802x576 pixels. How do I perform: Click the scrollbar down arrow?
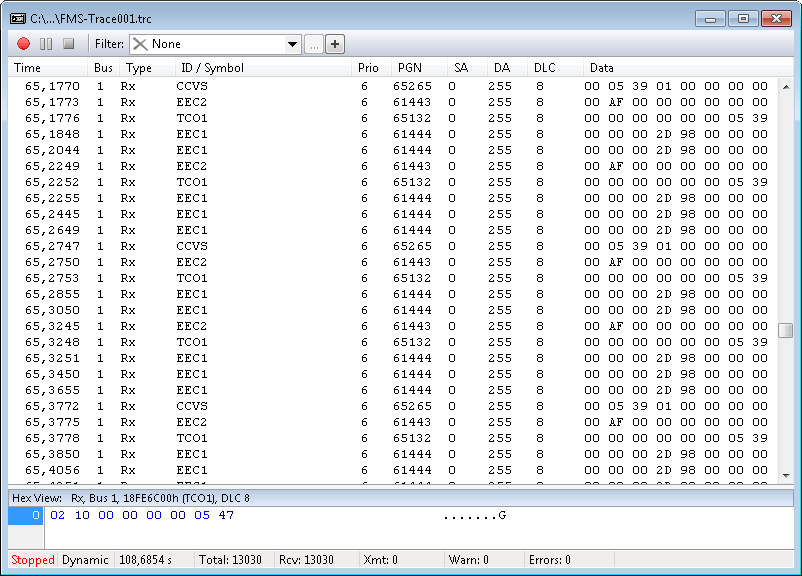(786, 476)
